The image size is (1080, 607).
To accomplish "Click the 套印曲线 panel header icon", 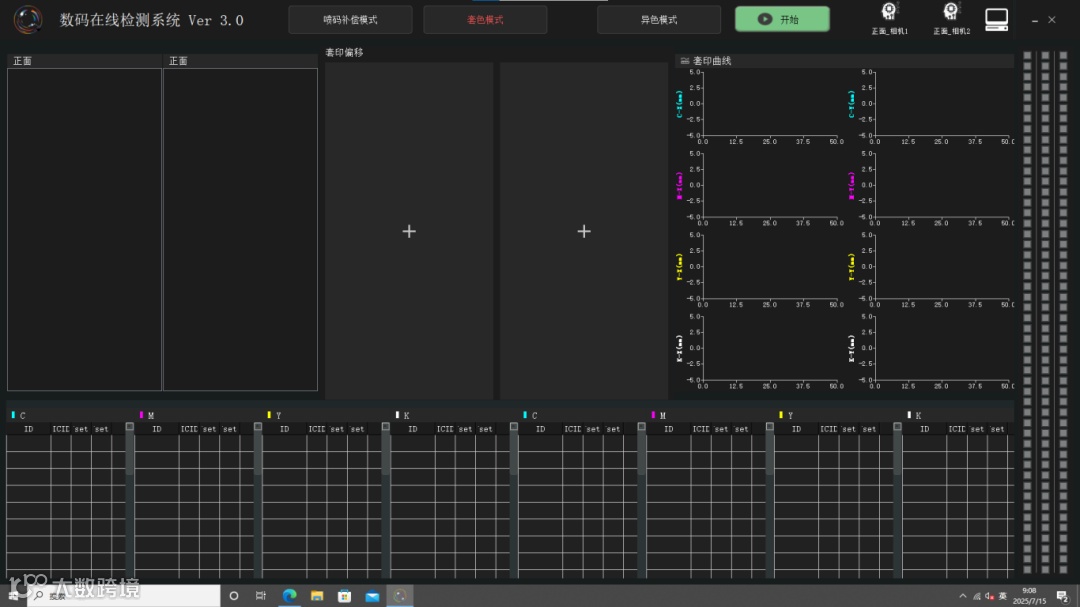I will (685, 61).
